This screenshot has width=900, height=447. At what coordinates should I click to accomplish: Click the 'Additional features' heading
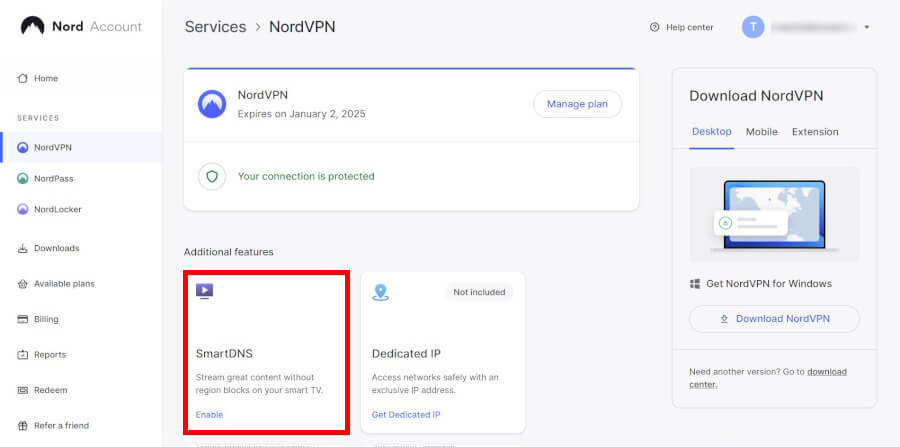pos(228,252)
